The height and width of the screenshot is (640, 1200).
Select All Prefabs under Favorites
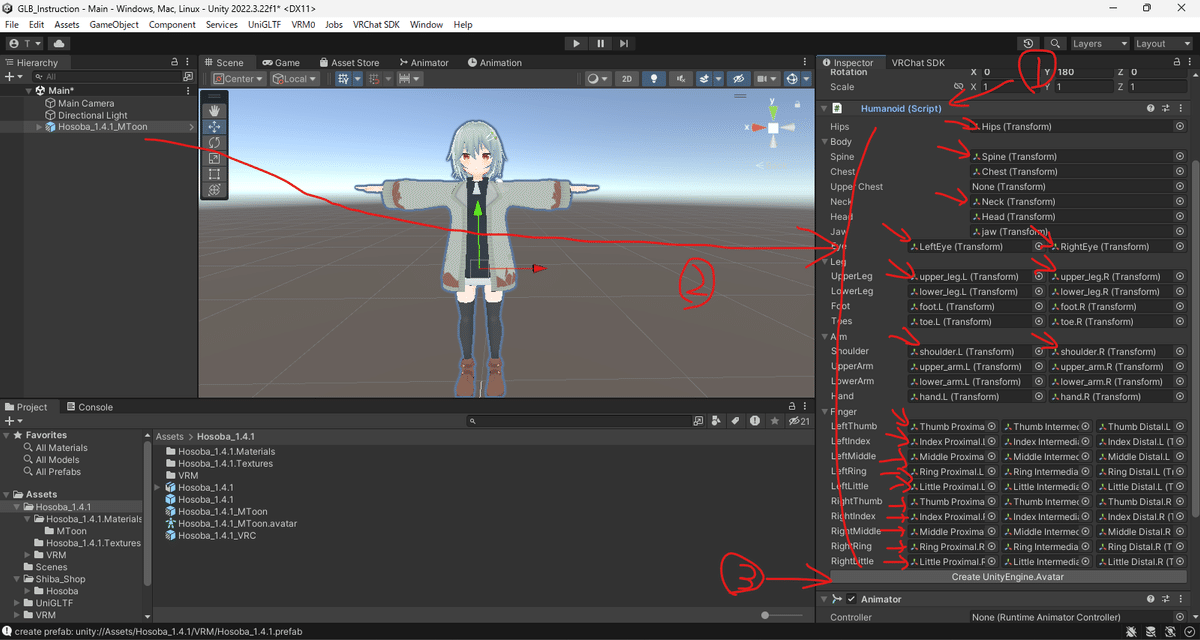[58, 471]
